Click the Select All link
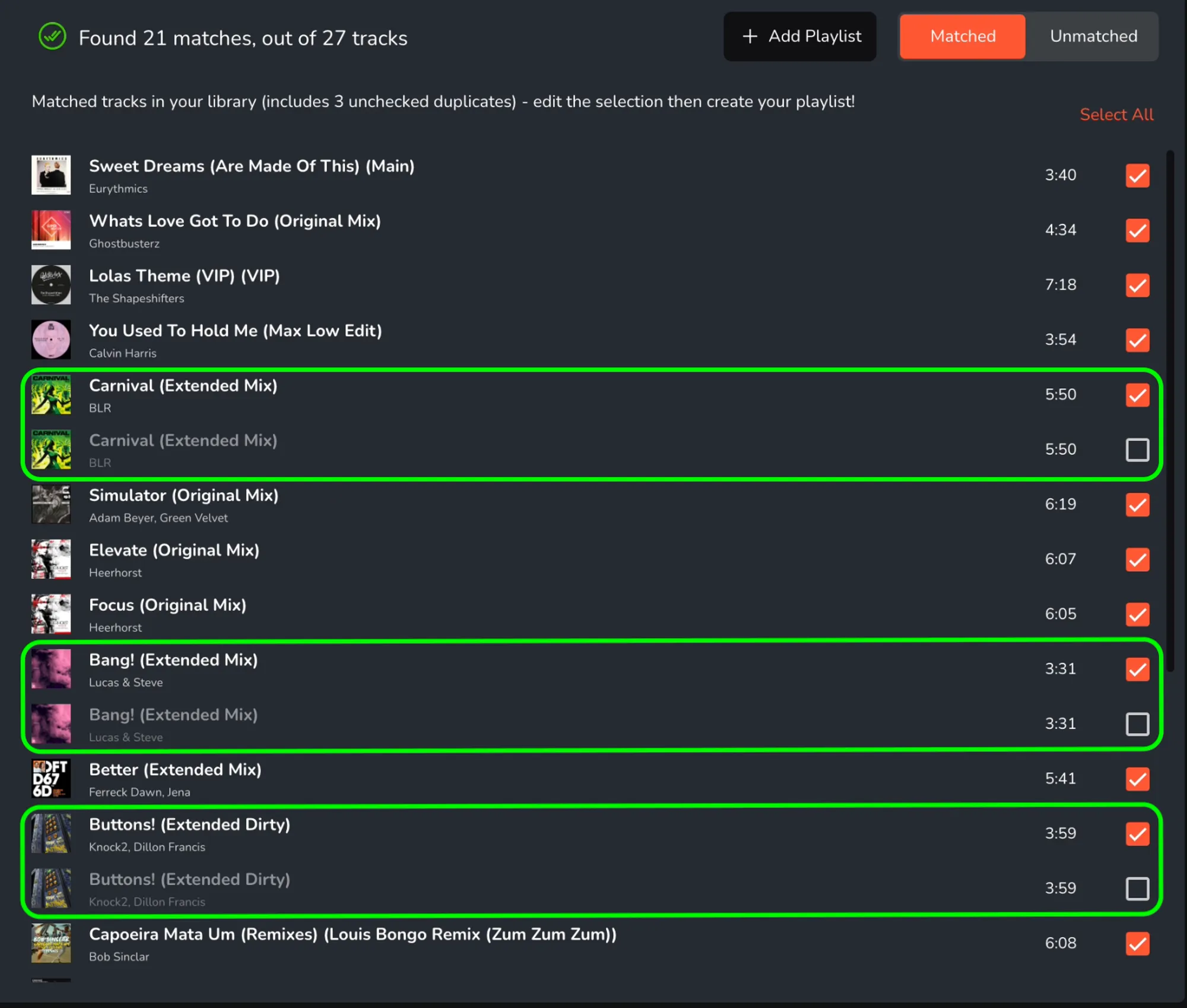The image size is (1187, 1008). point(1116,115)
